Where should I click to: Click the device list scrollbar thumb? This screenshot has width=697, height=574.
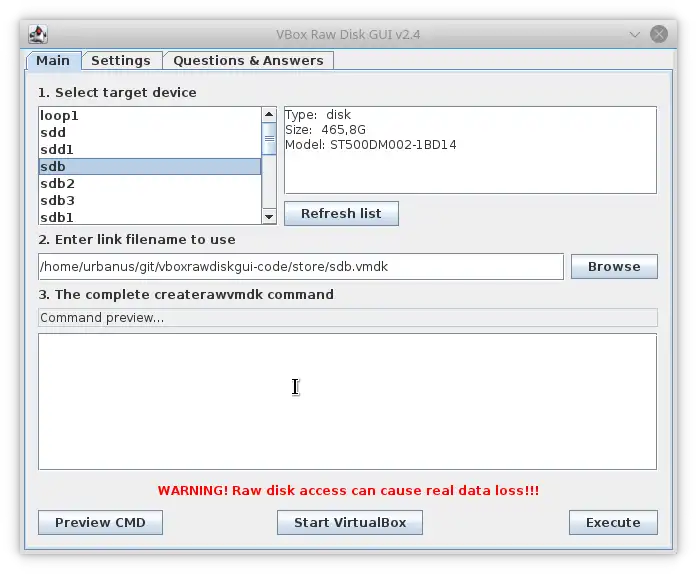269,139
